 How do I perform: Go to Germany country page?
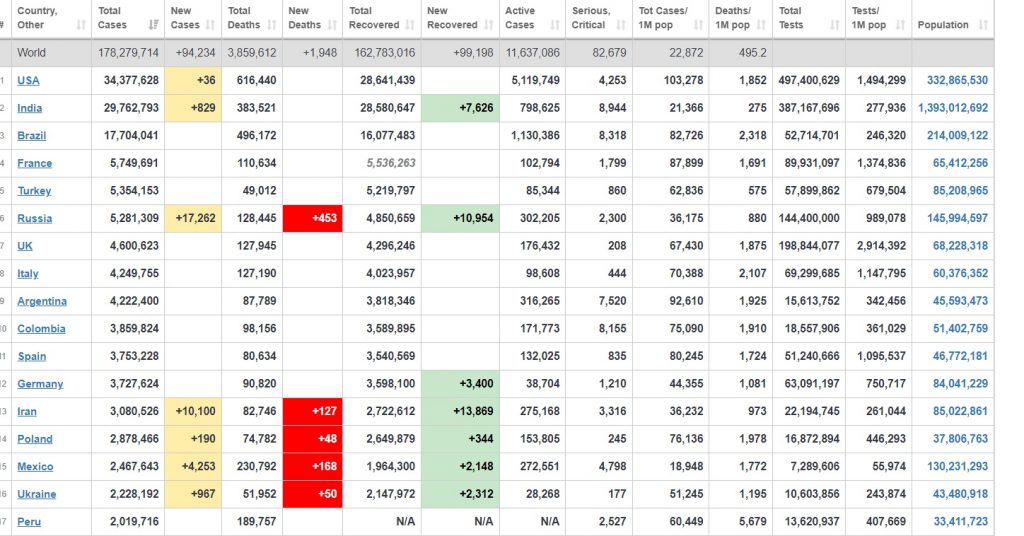coord(40,384)
